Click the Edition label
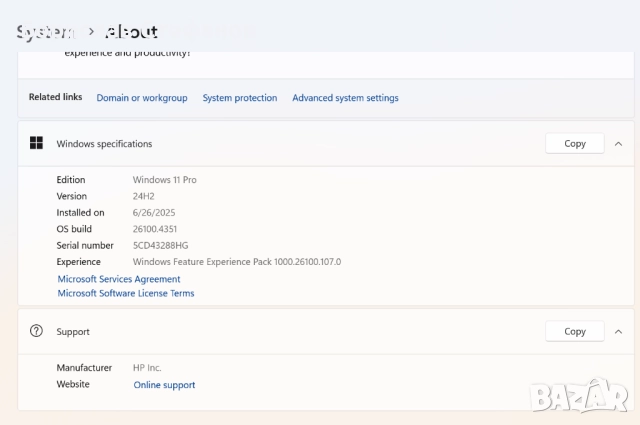The width and height of the screenshot is (640, 425). coord(71,180)
